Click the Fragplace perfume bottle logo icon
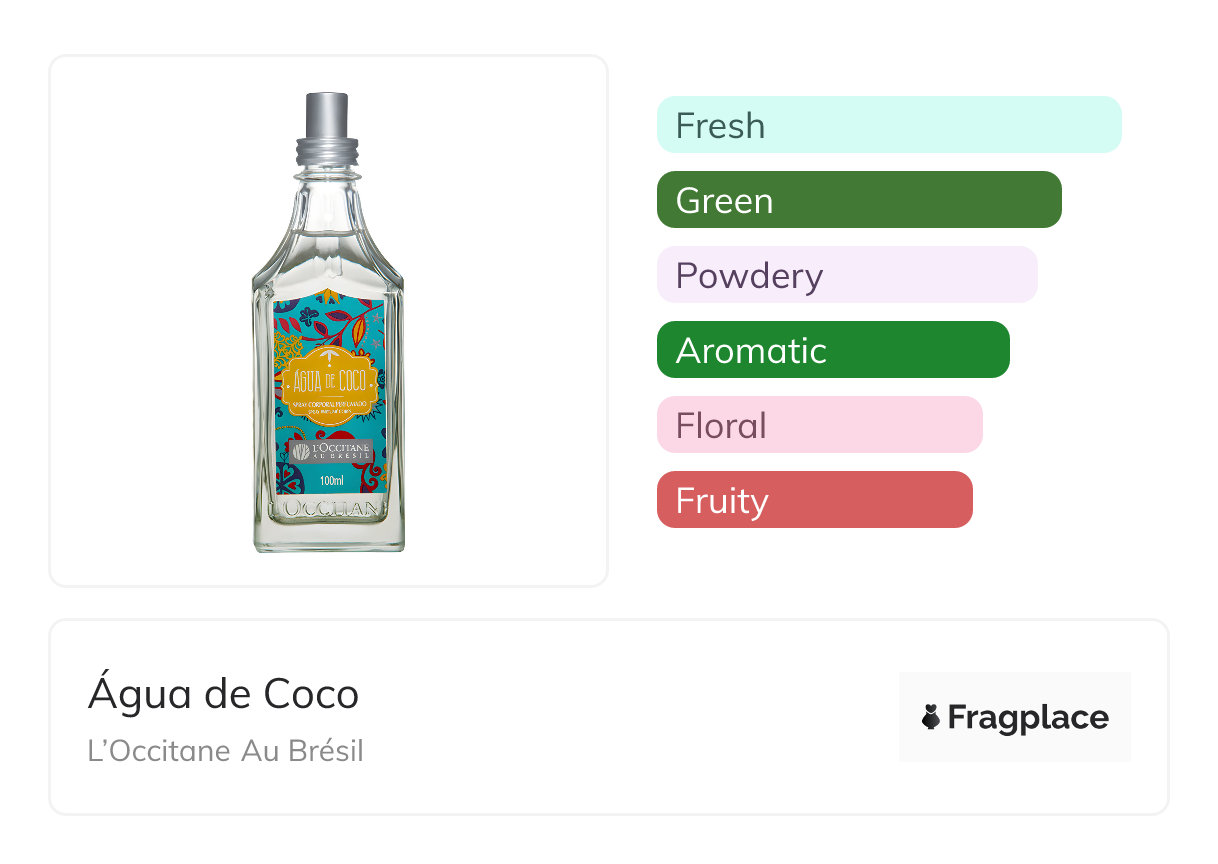The height and width of the screenshot is (864, 1218). point(932,717)
